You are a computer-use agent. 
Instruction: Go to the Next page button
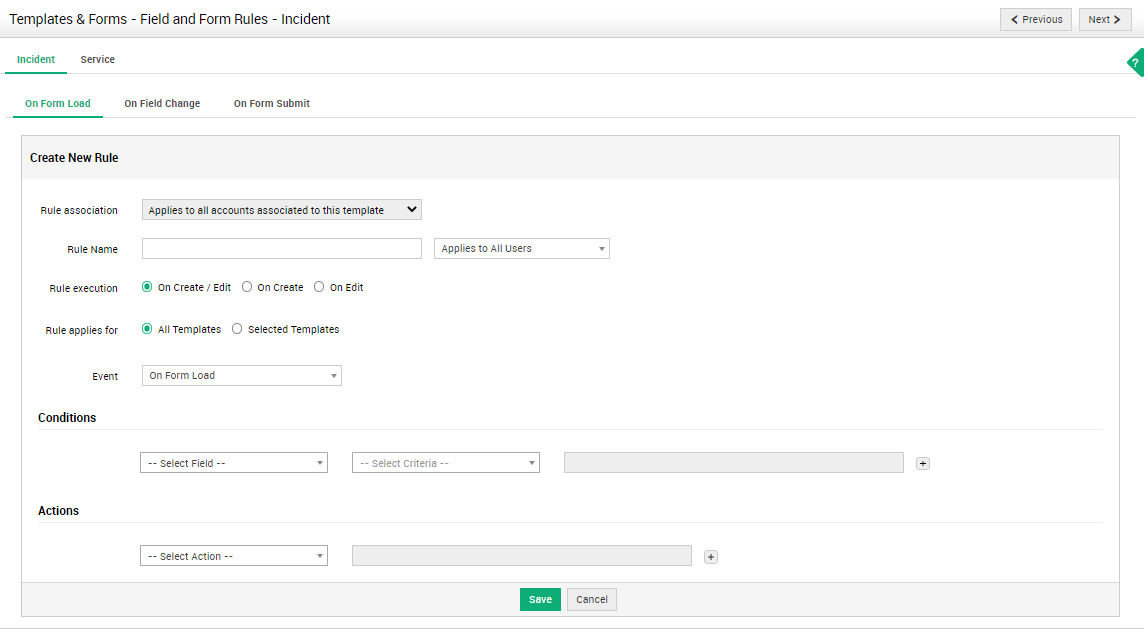1104,19
